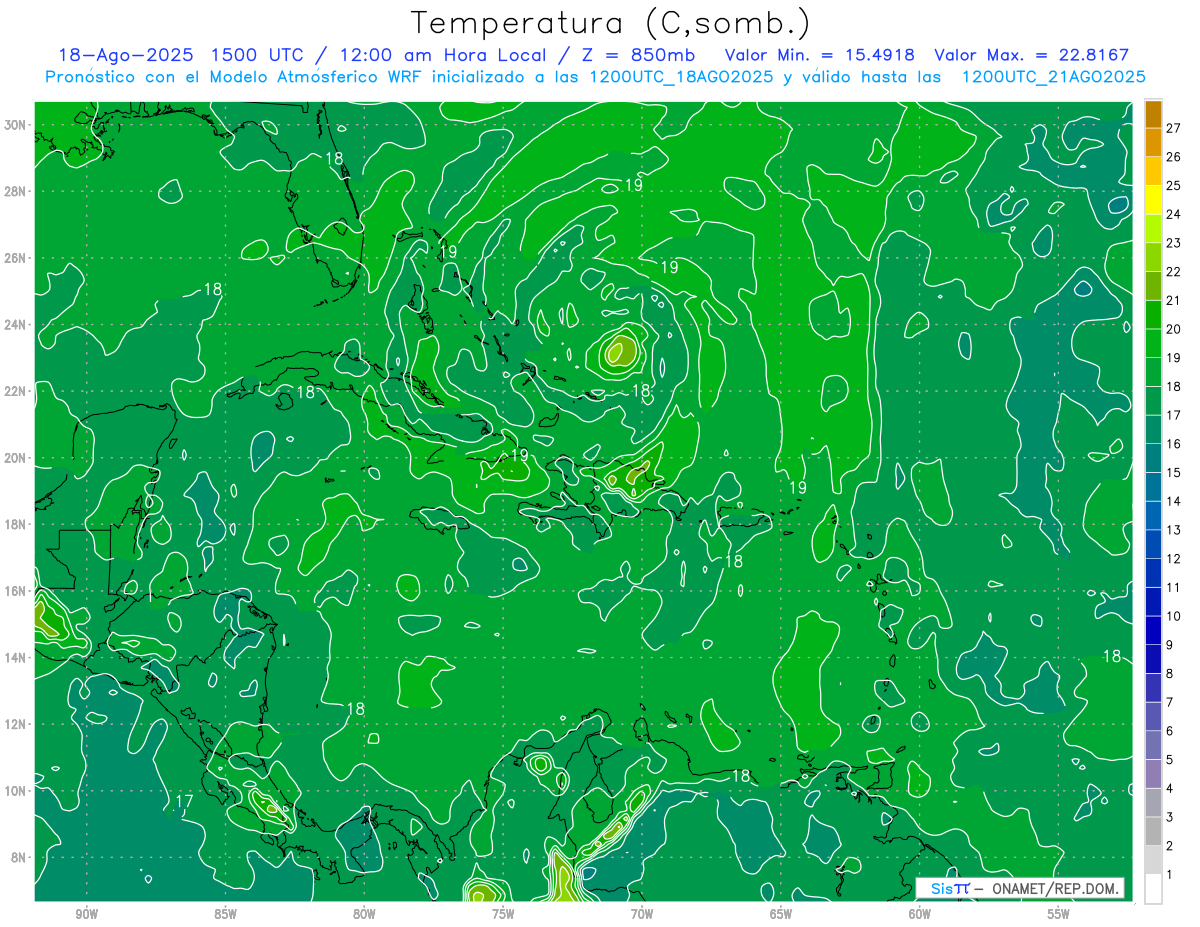
Task: Click the legend value "13"
Action: [x=1173, y=530]
